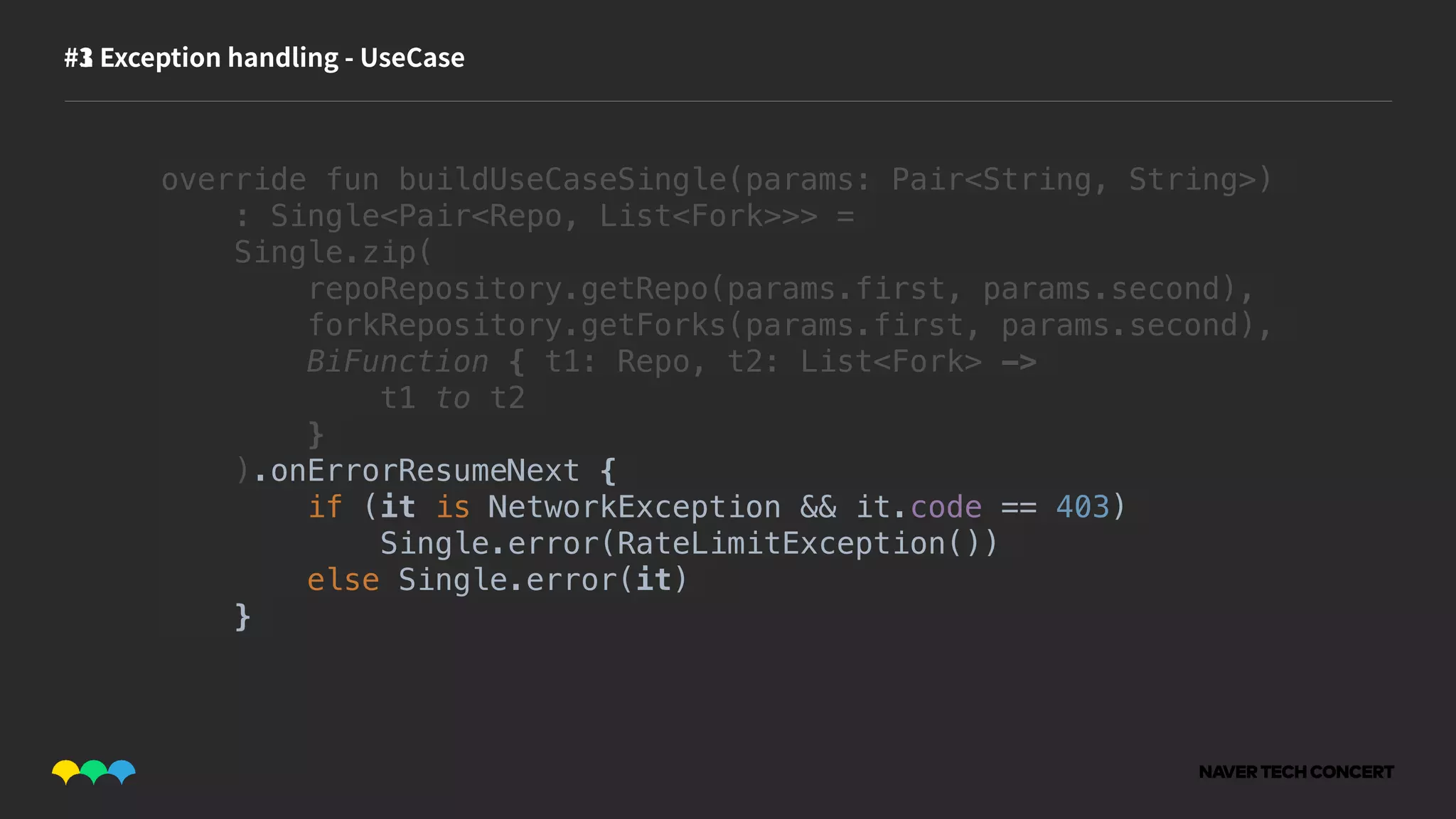Click the 'Single.zip(' code line
The width and height of the screenshot is (1456, 819).
(333, 252)
